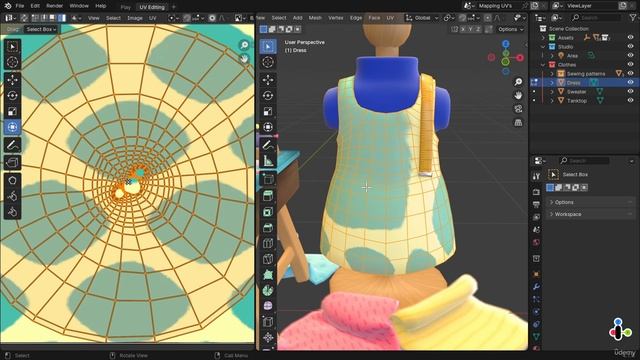Open the Window menu

(x=79, y=6)
